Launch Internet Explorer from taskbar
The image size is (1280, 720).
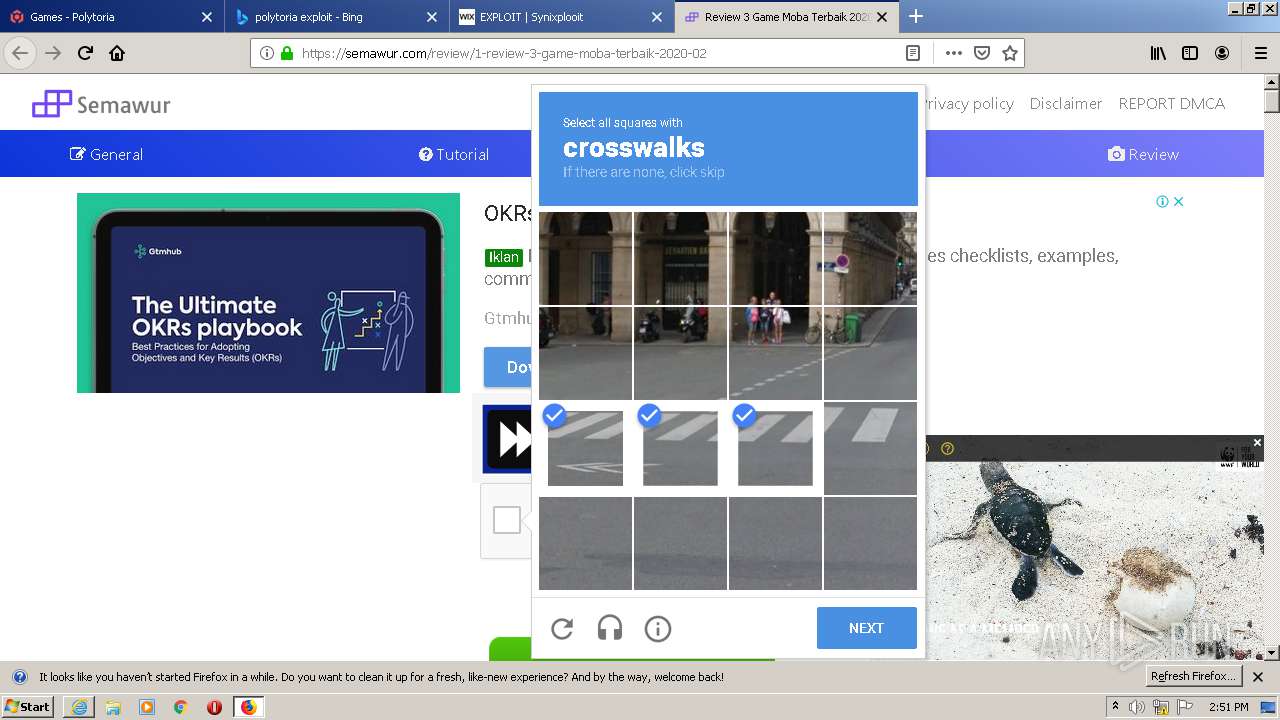pyautogui.click(x=79, y=707)
